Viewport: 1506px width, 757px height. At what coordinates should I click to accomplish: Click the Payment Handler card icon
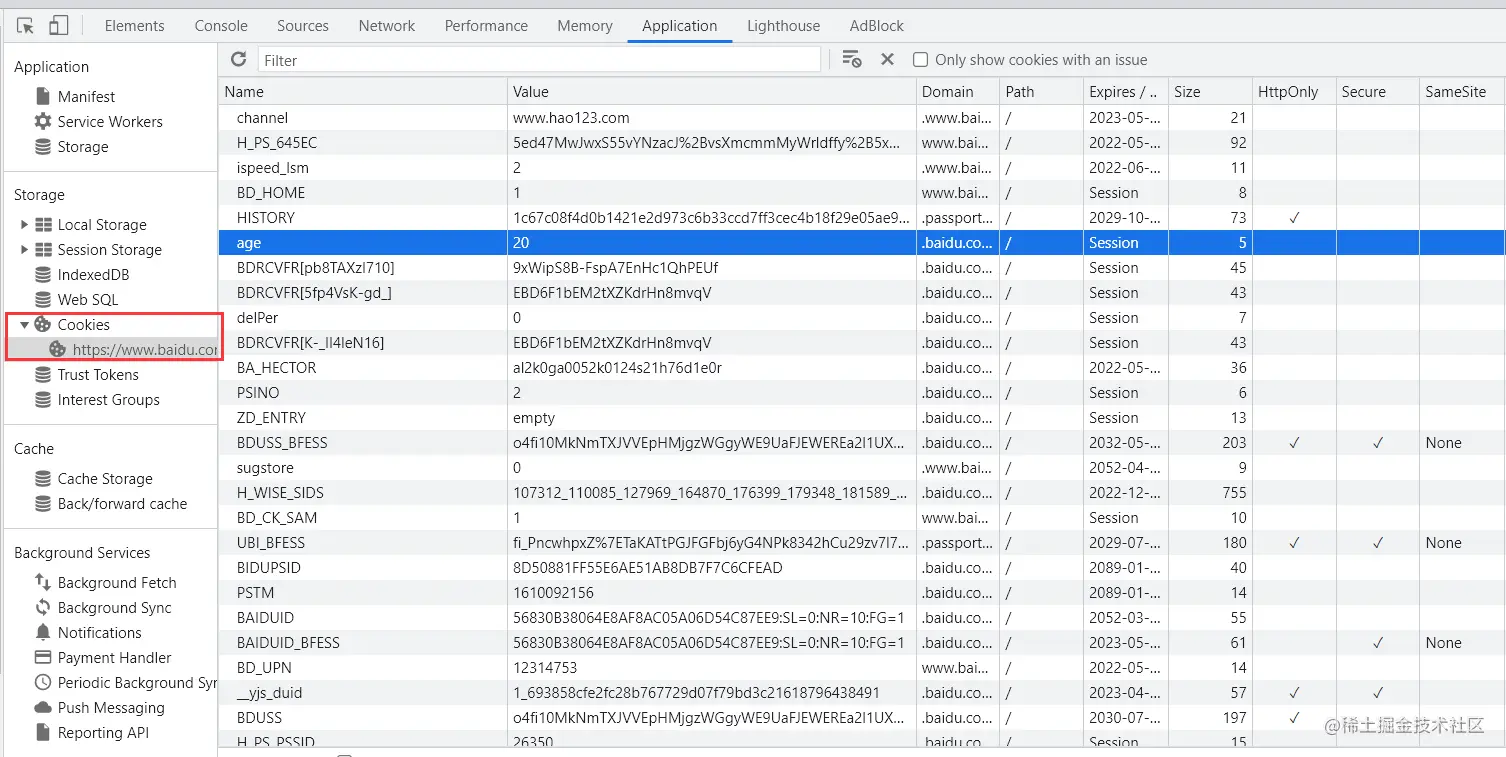(43, 657)
